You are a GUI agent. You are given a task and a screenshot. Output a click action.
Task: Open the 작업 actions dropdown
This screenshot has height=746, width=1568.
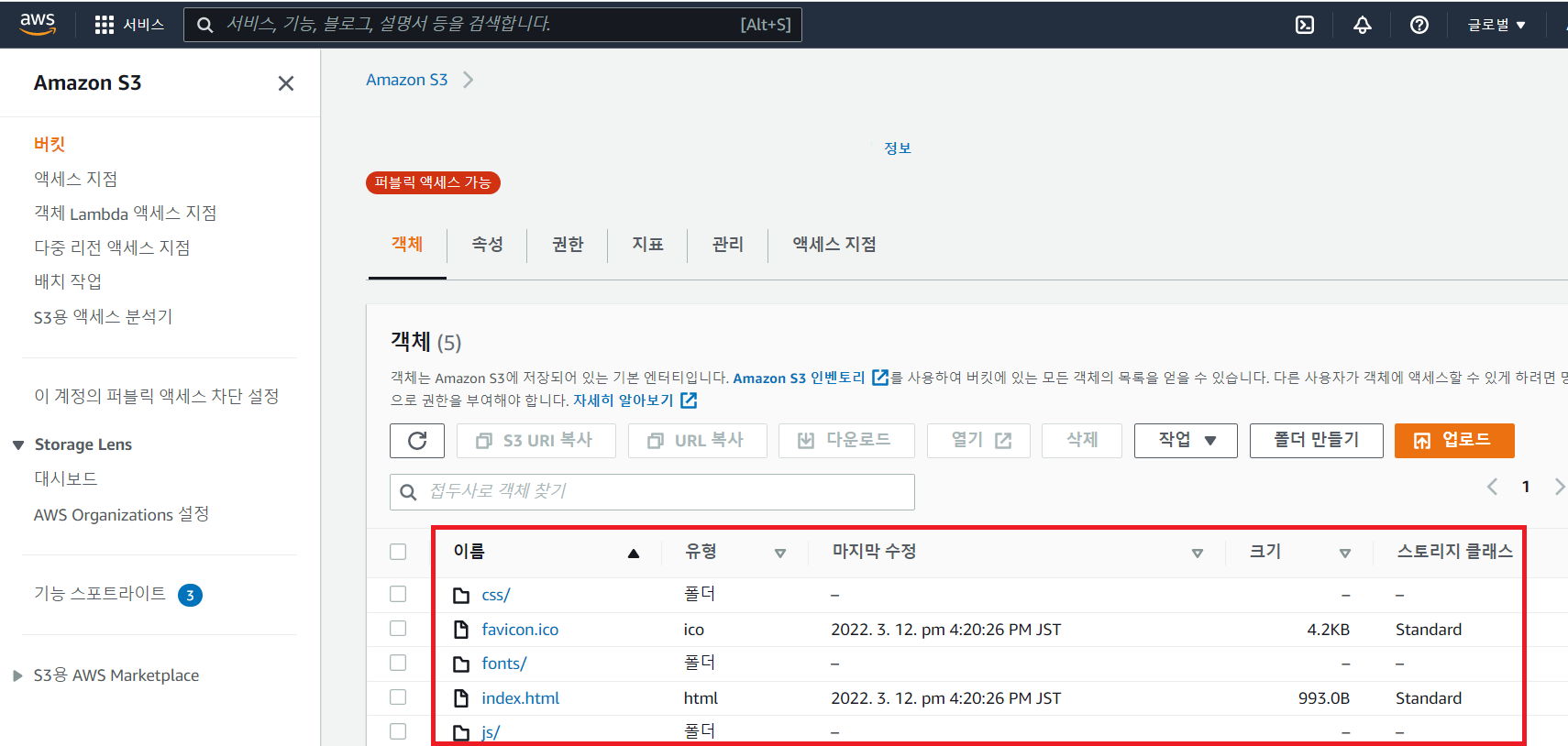1186,441
